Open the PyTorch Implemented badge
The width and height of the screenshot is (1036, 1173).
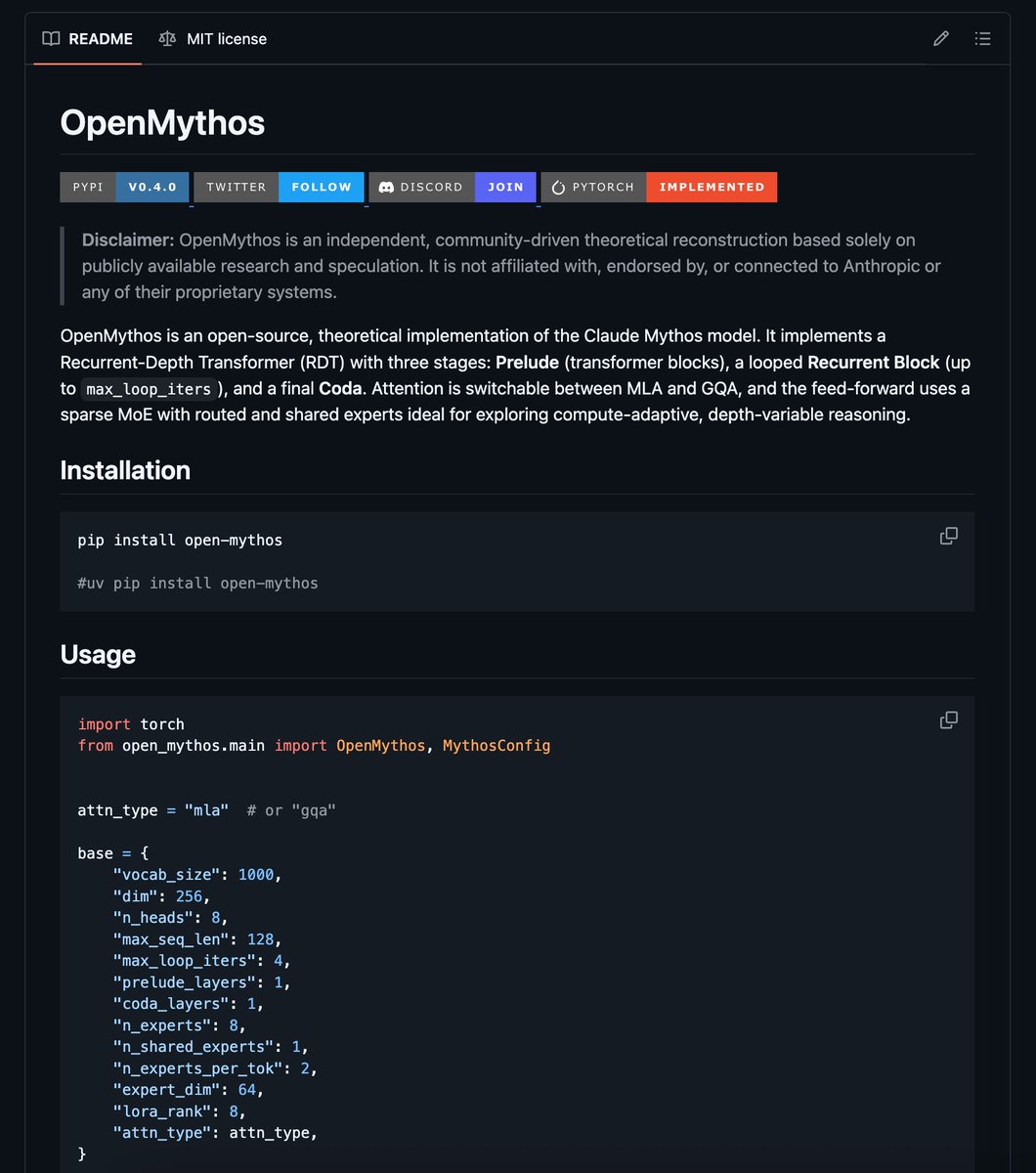tap(660, 187)
